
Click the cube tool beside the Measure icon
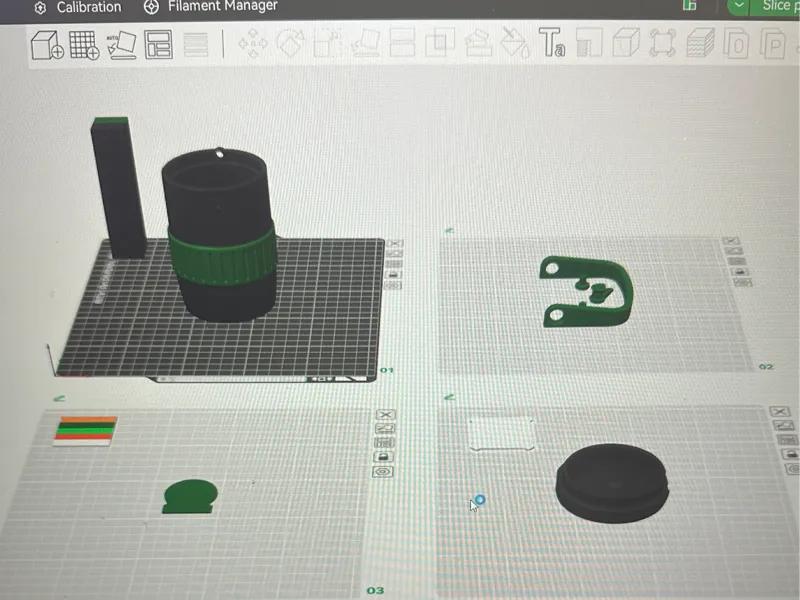[626, 42]
